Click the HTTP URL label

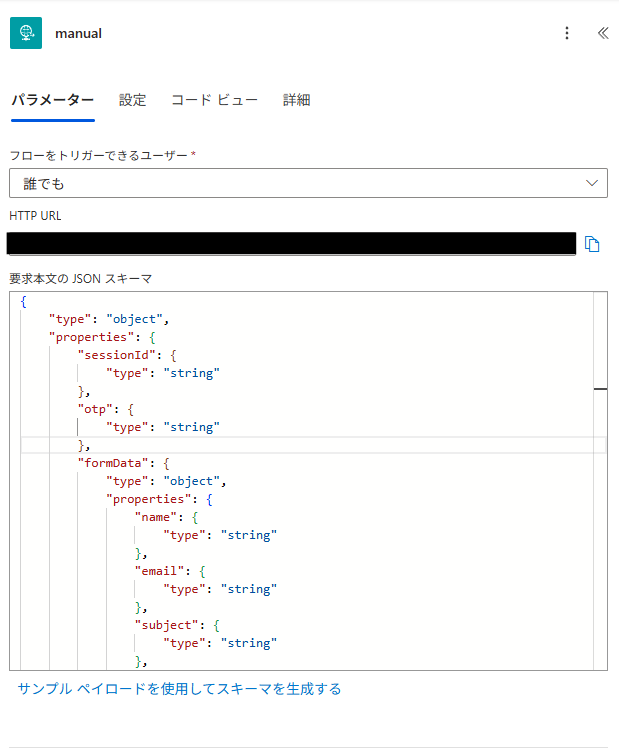pyautogui.click(x=35, y=216)
